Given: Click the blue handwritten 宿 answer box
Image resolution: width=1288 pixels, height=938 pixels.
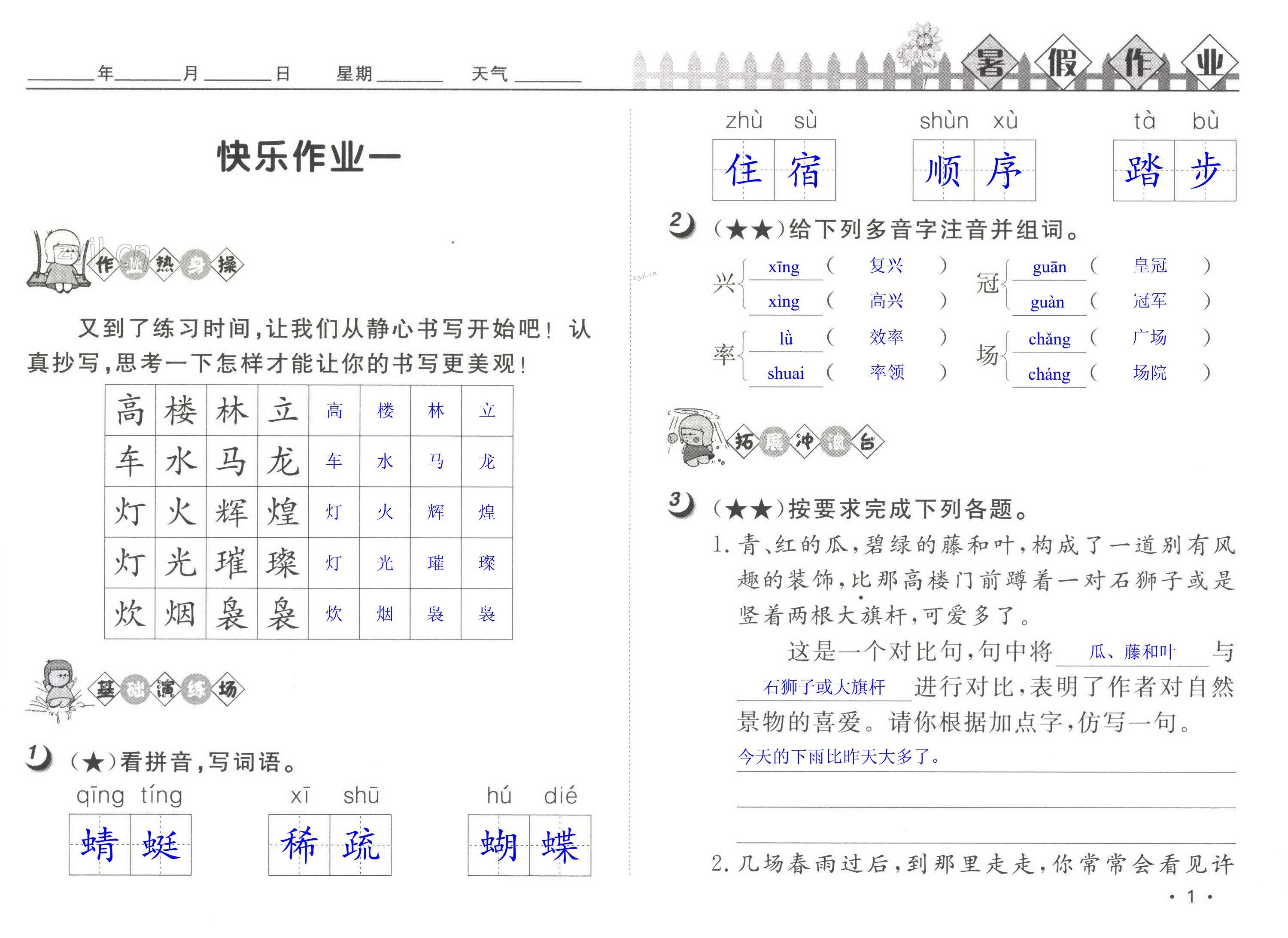Looking at the screenshot, I should 805,170.
